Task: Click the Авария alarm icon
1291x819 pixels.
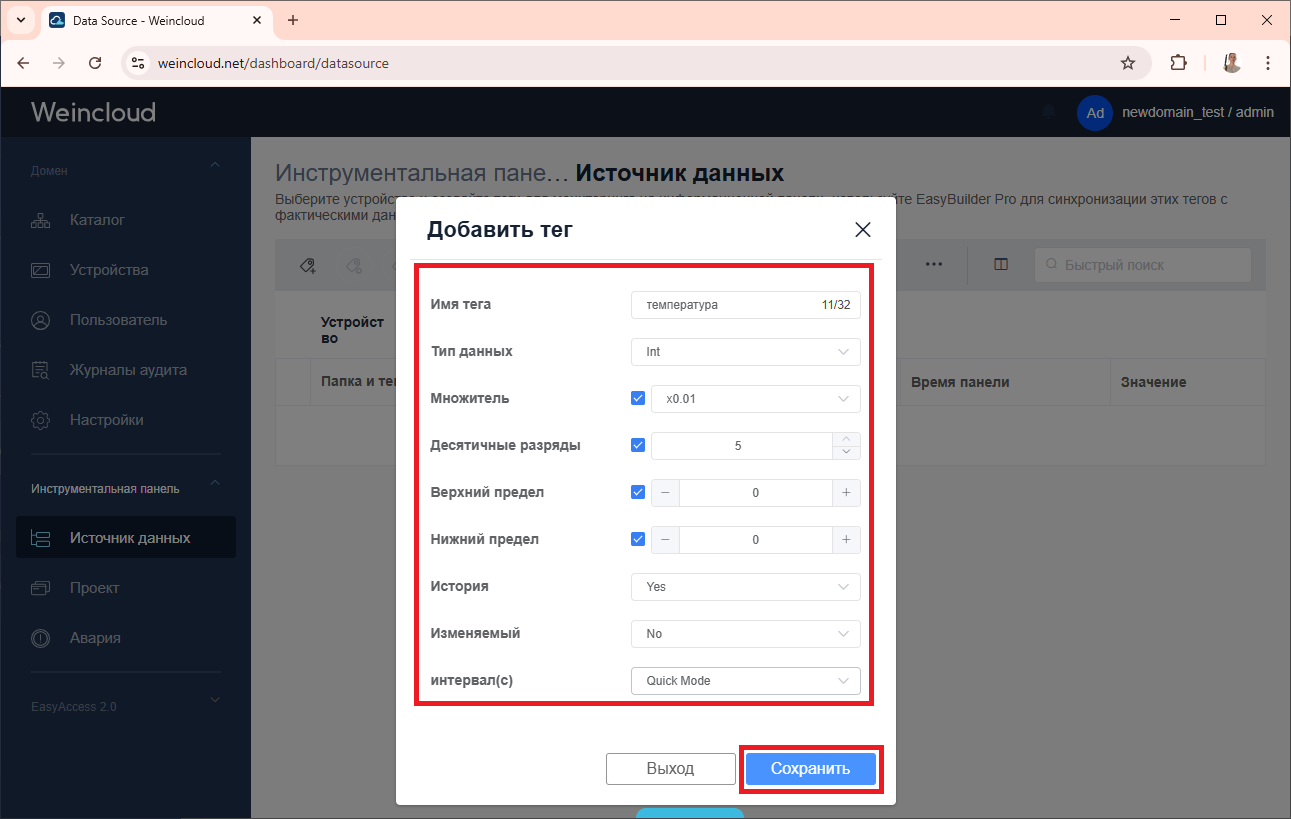Action: point(41,638)
